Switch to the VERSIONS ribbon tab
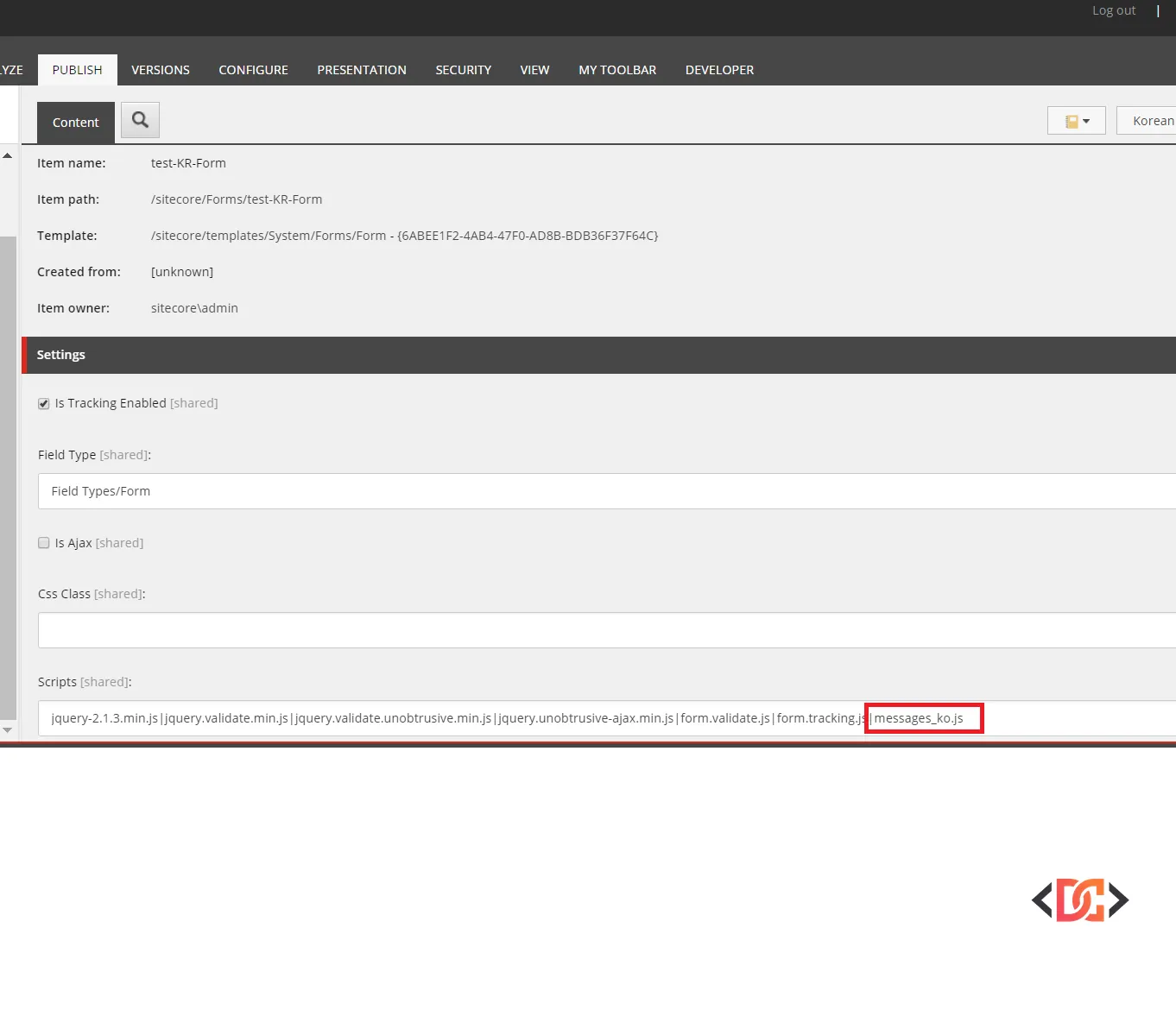 [x=161, y=69]
